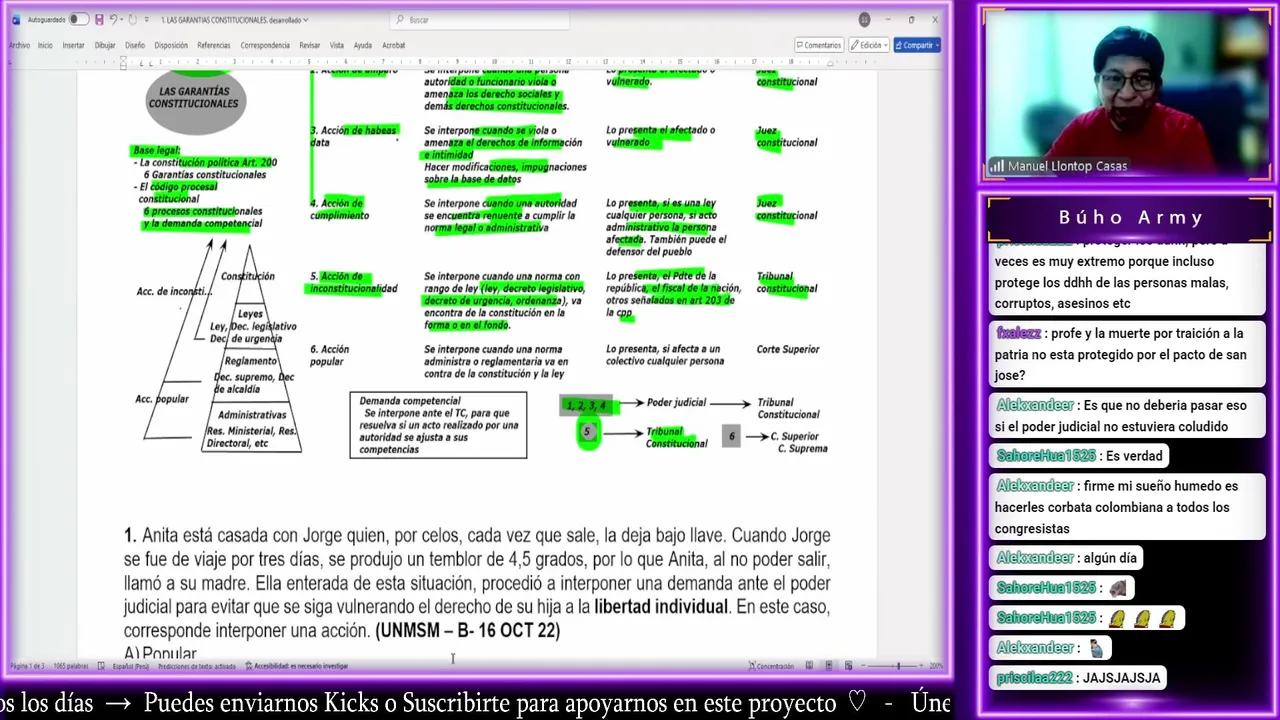Switch to the Correspondencia tab
Viewport: 1280px width, 720px height.
point(265,45)
